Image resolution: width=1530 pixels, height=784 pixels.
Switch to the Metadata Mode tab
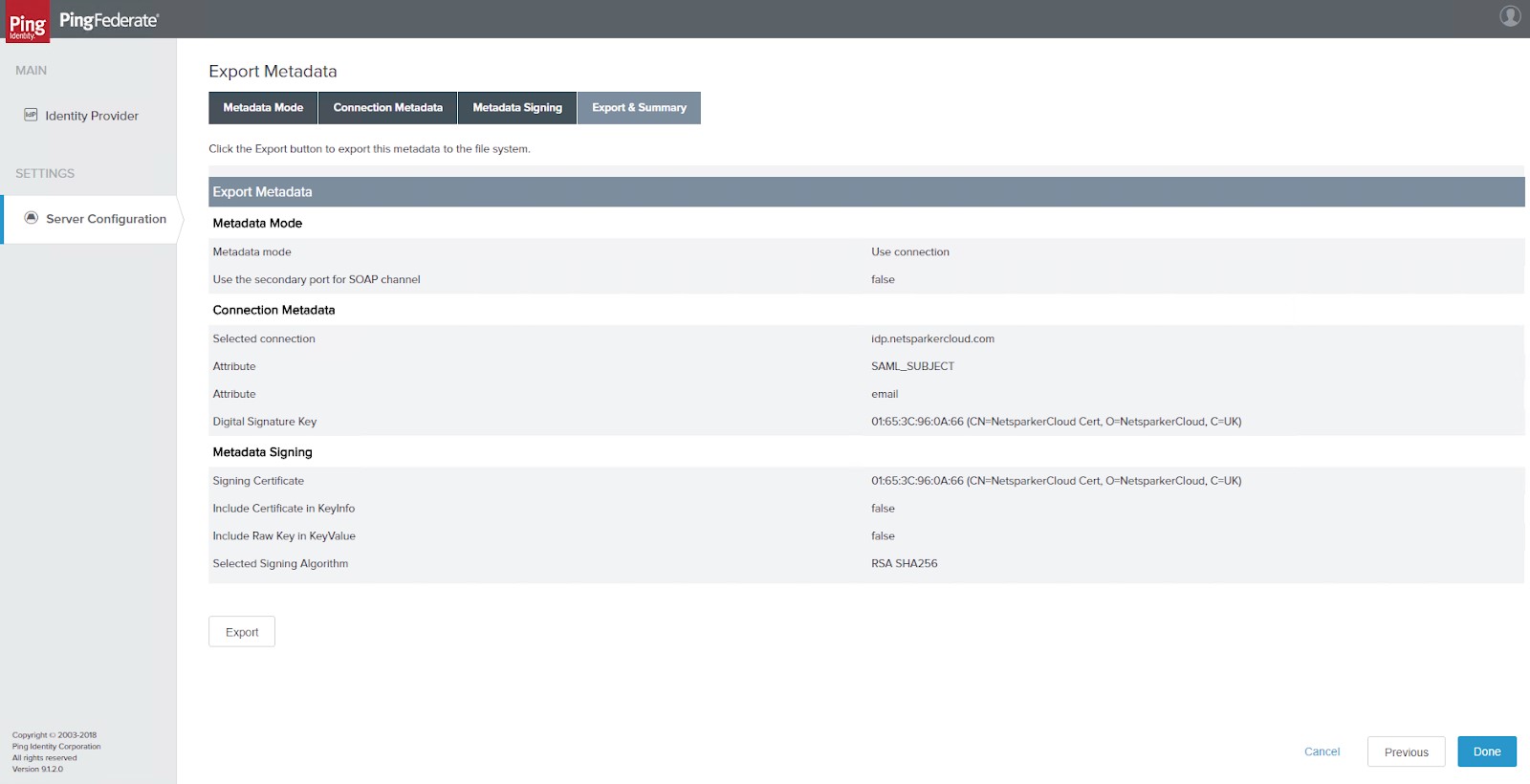pos(263,108)
